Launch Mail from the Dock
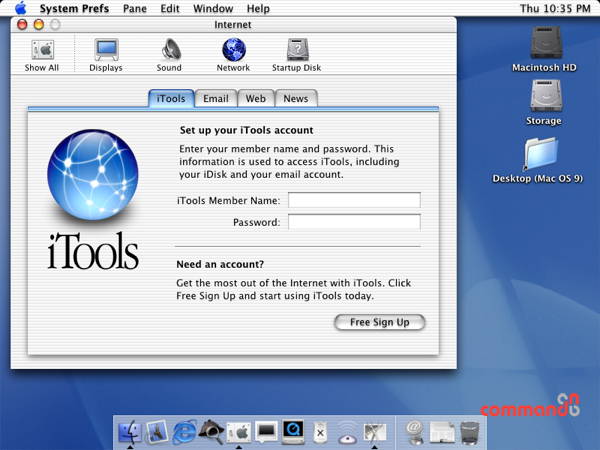Screen dimensions: 600x450 157,432
